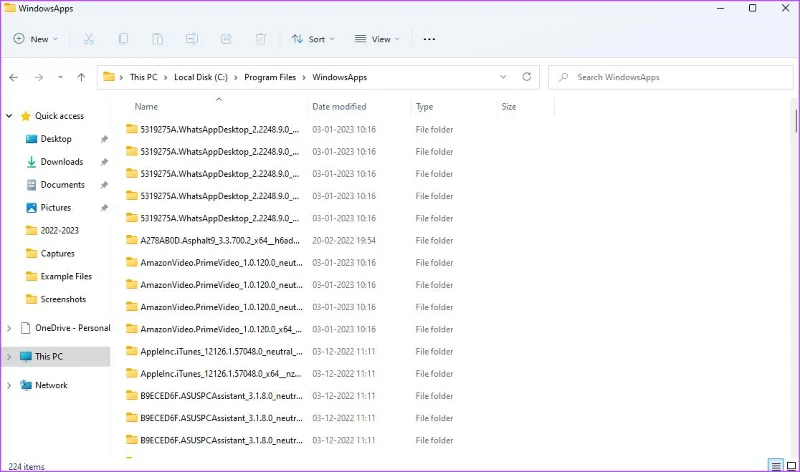The height and width of the screenshot is (472, 800).
Task: Unpin icon next to Desktop
Action: tap(104, 139)
